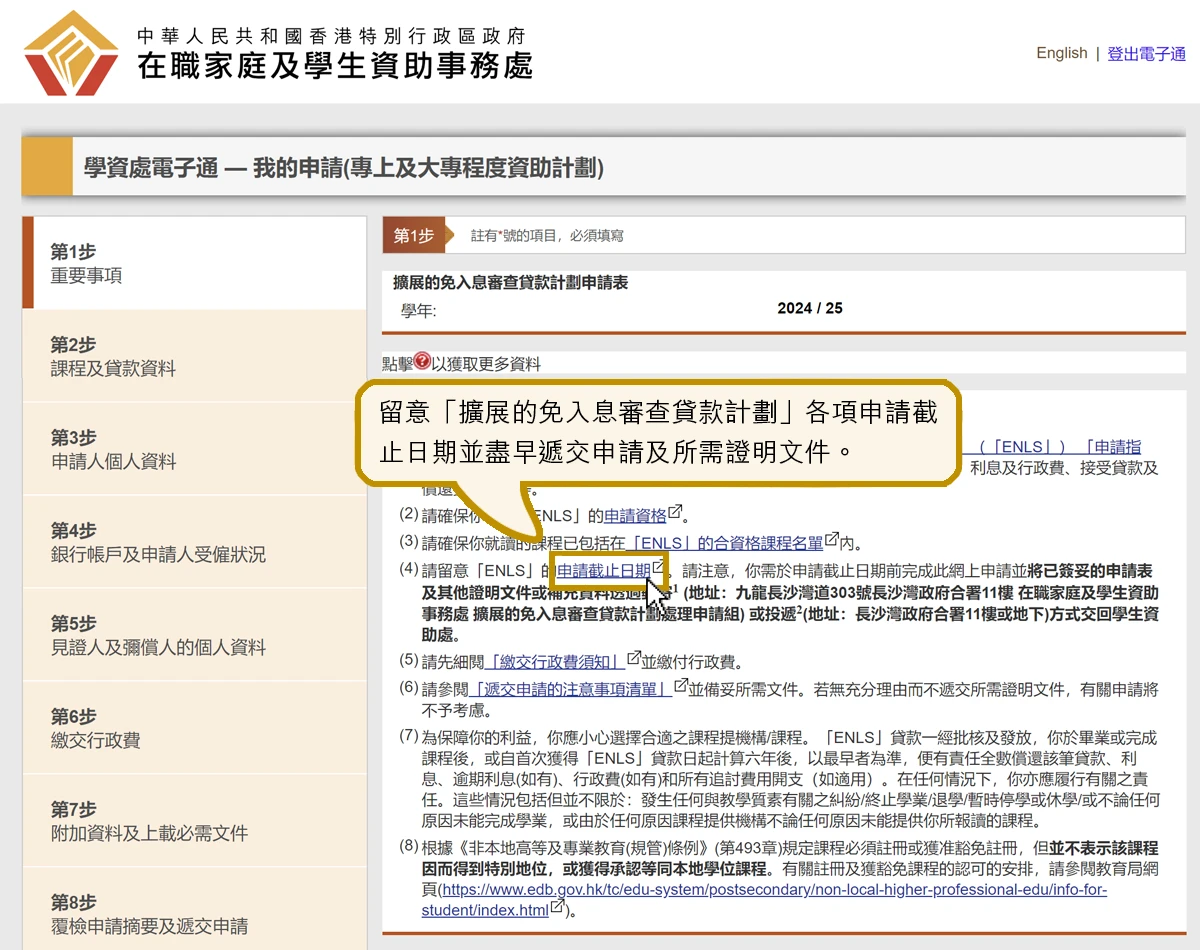Screen dimensions: 1200x950
Task: Click the red question mark help icon
Action: (x=423, y=362)
